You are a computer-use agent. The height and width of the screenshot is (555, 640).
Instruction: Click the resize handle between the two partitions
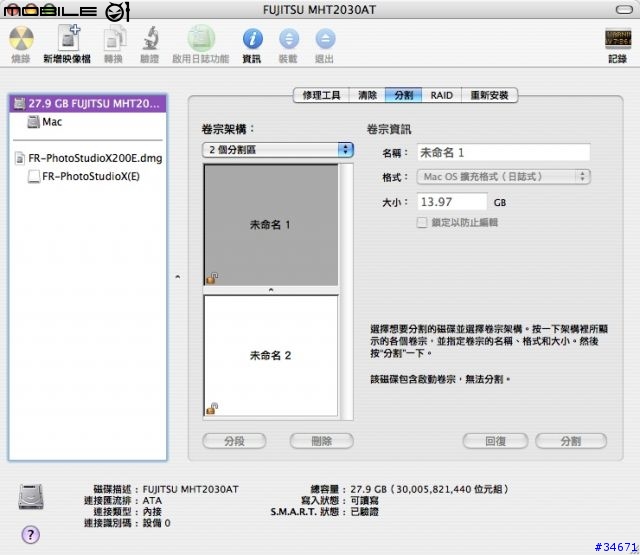coord(271,290)
